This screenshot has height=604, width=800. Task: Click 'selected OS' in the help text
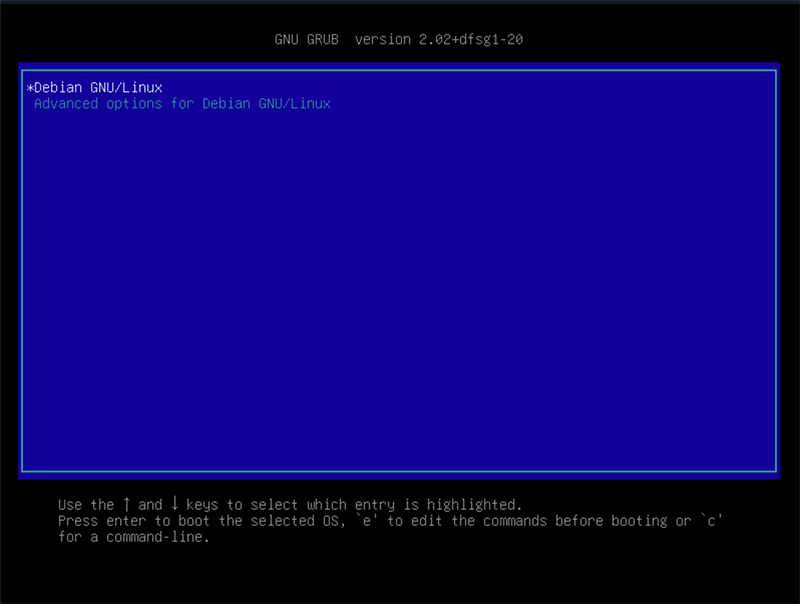[298, 521]
